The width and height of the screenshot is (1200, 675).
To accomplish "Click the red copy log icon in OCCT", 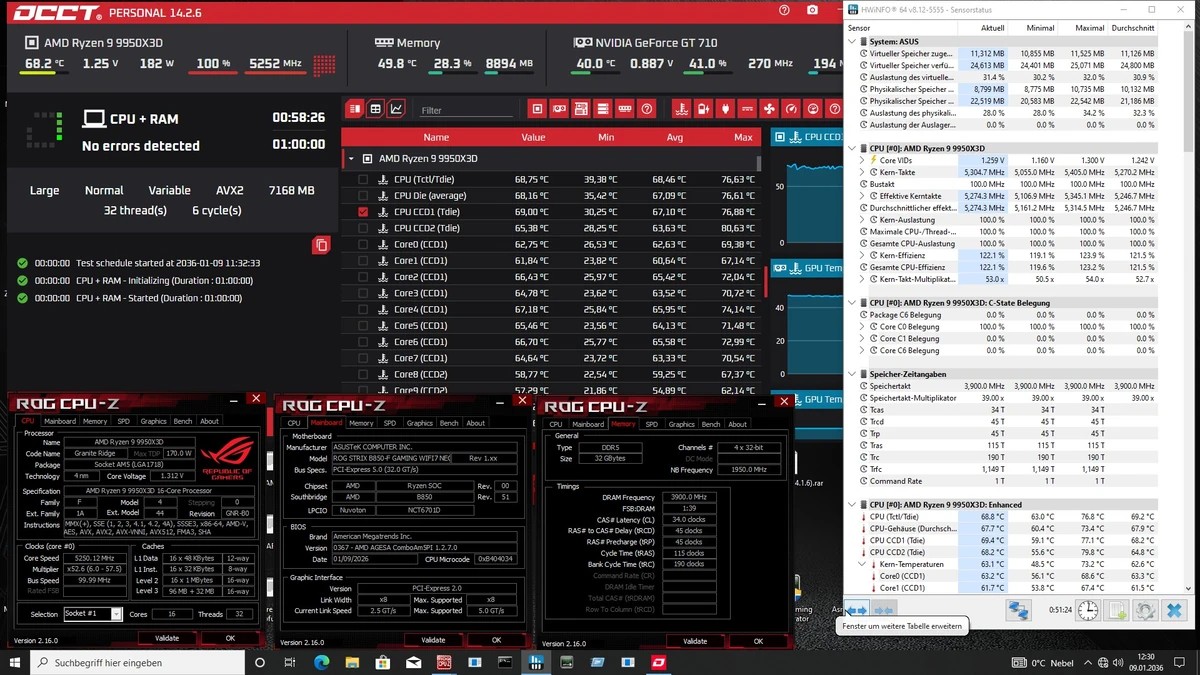I will 320,245.
